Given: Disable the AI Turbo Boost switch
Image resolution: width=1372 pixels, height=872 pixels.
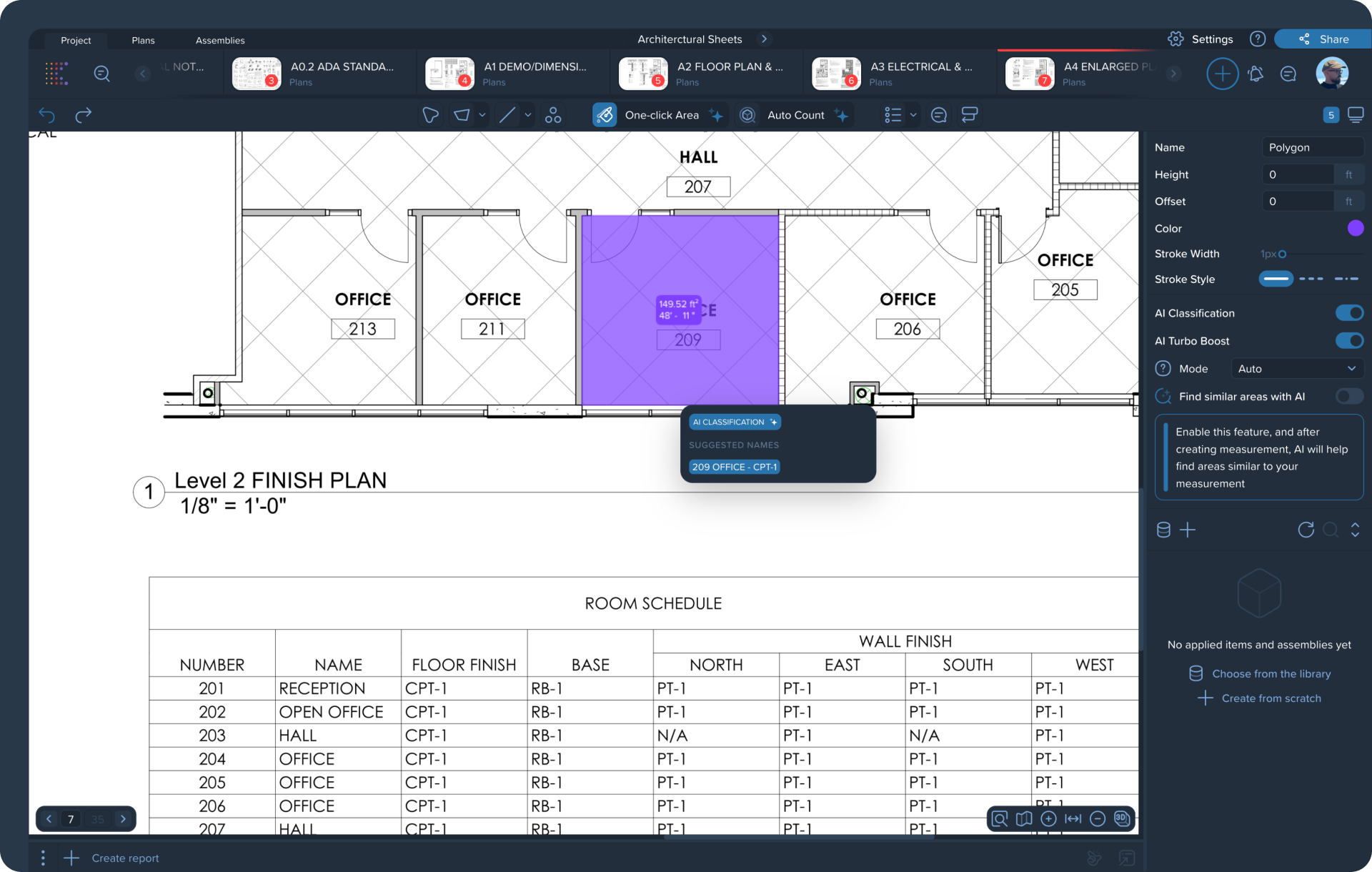Looking at the screenshot, I should click(1349, 341).
